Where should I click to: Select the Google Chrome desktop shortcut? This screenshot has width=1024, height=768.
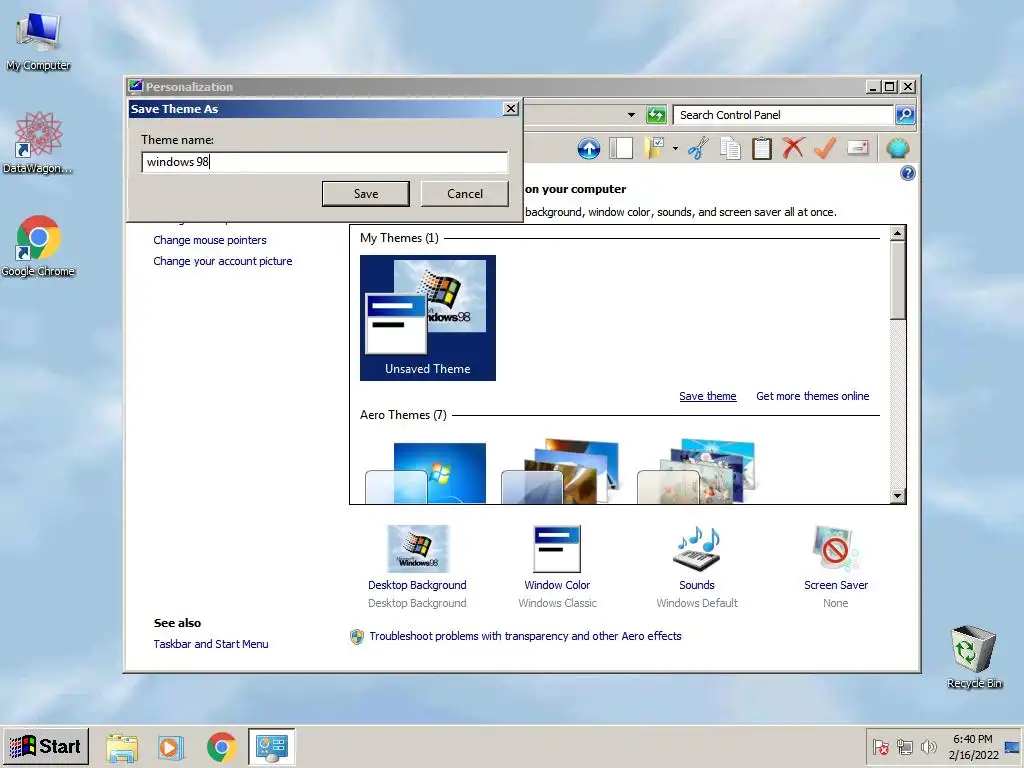tap(39, 246)
